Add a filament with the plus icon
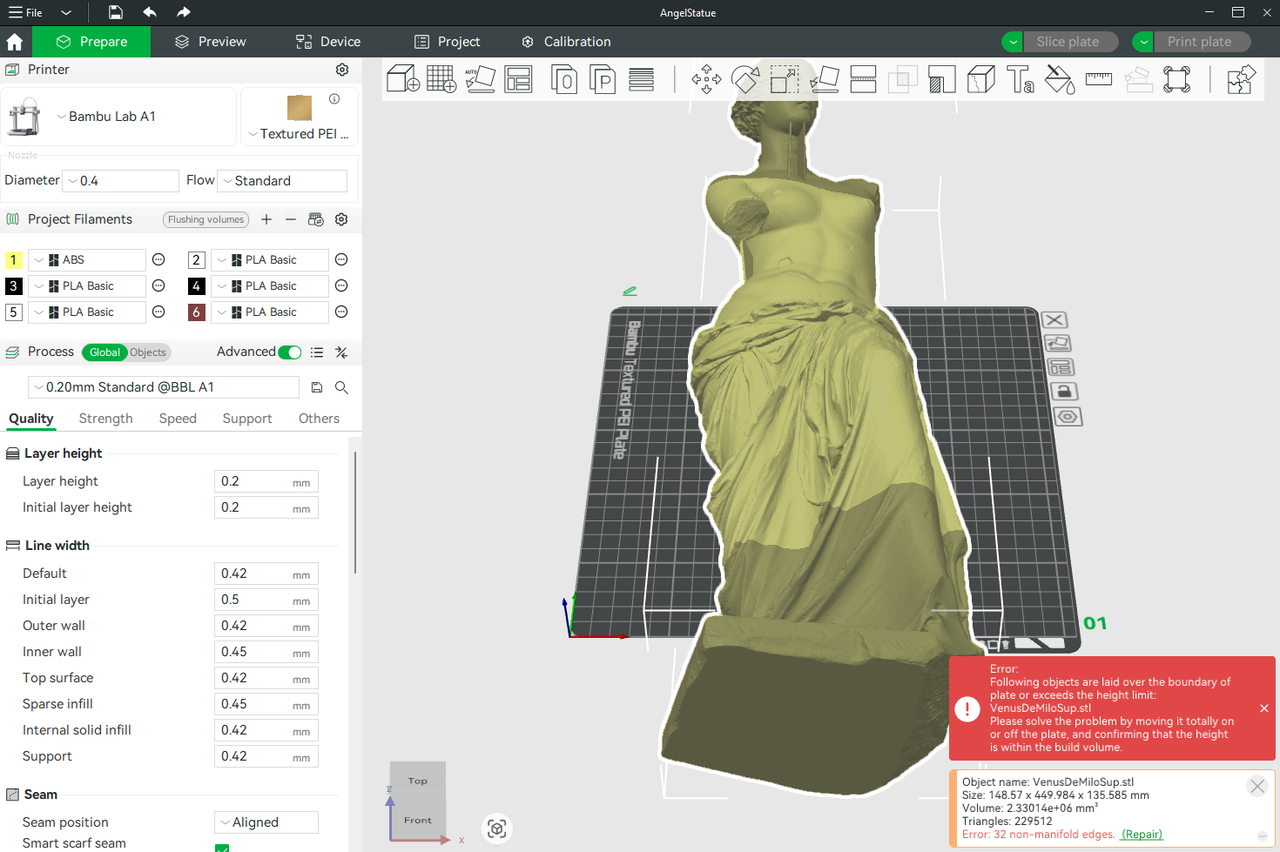The width and height of the screenshot is (1280, 852). click(266, 220)
